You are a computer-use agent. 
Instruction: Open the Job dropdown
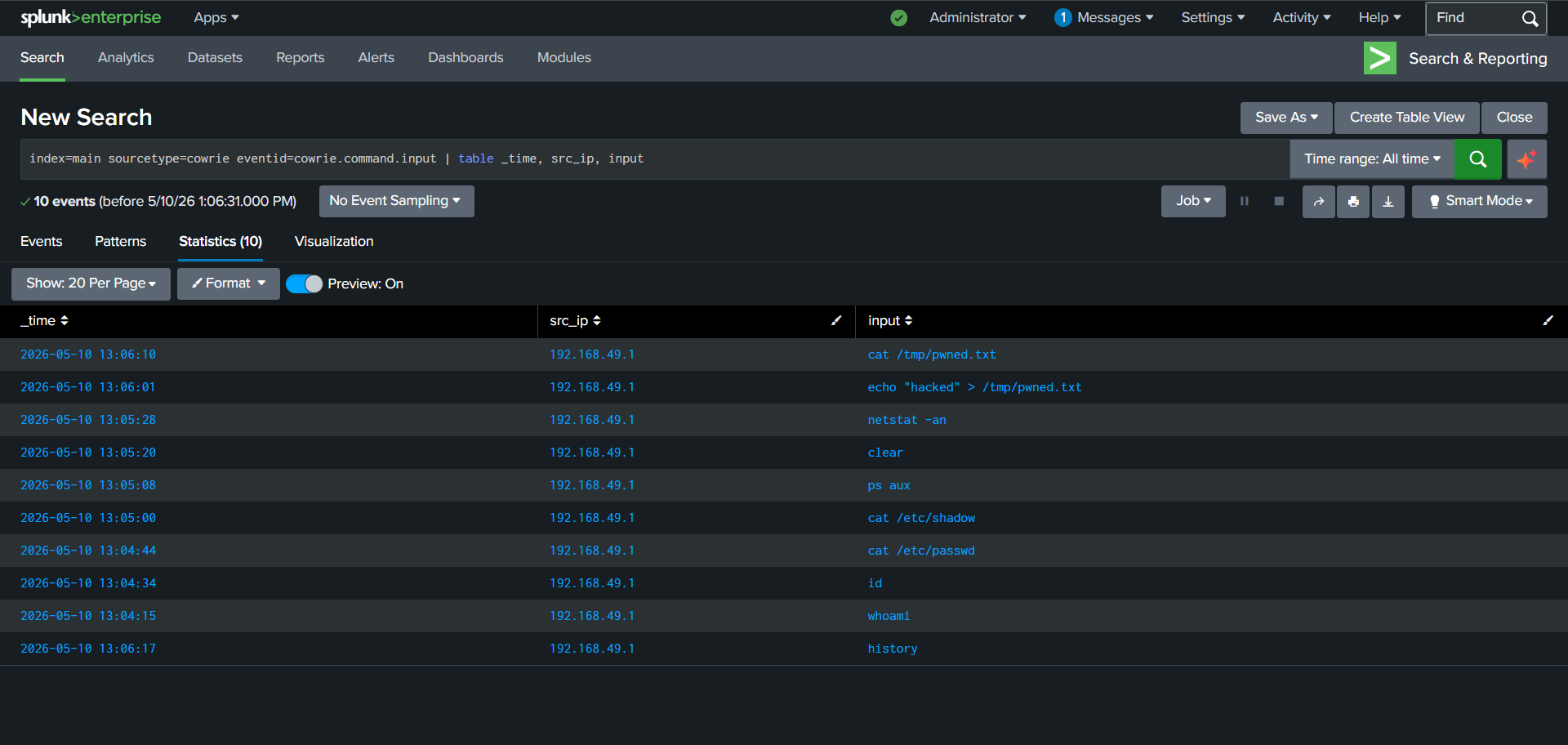click(1193, 201)
